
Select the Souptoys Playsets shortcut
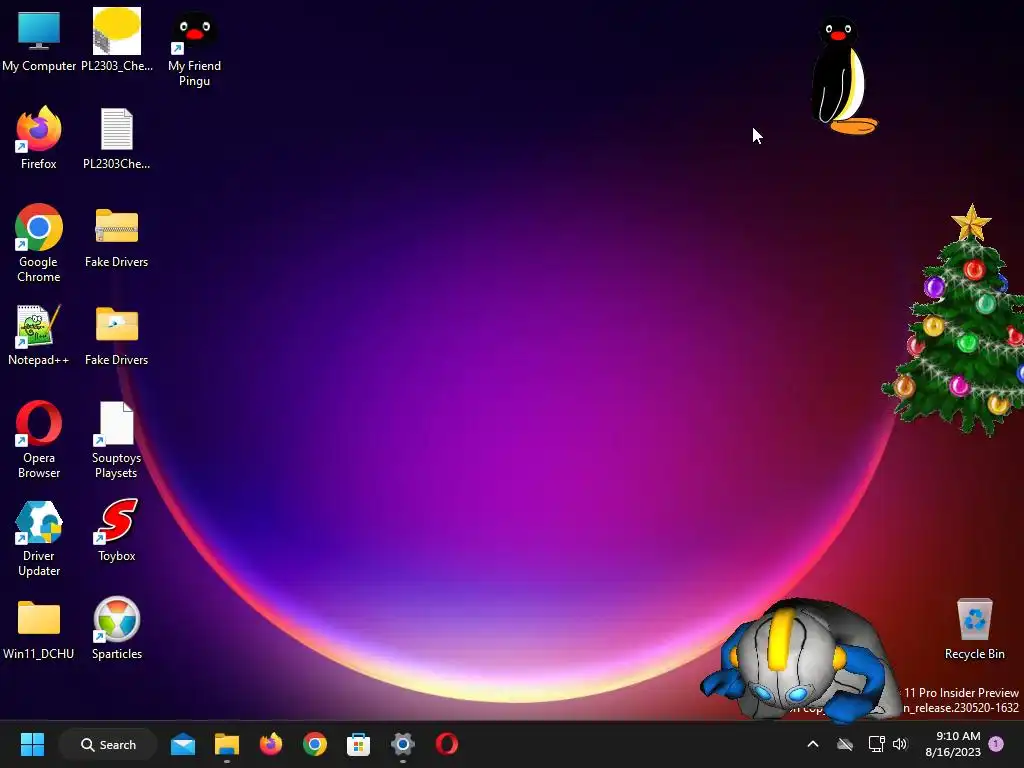117,439
